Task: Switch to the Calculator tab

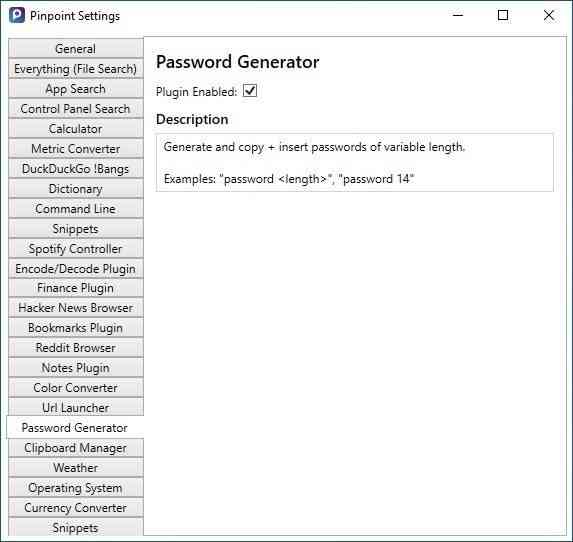Action: [76, 129]
